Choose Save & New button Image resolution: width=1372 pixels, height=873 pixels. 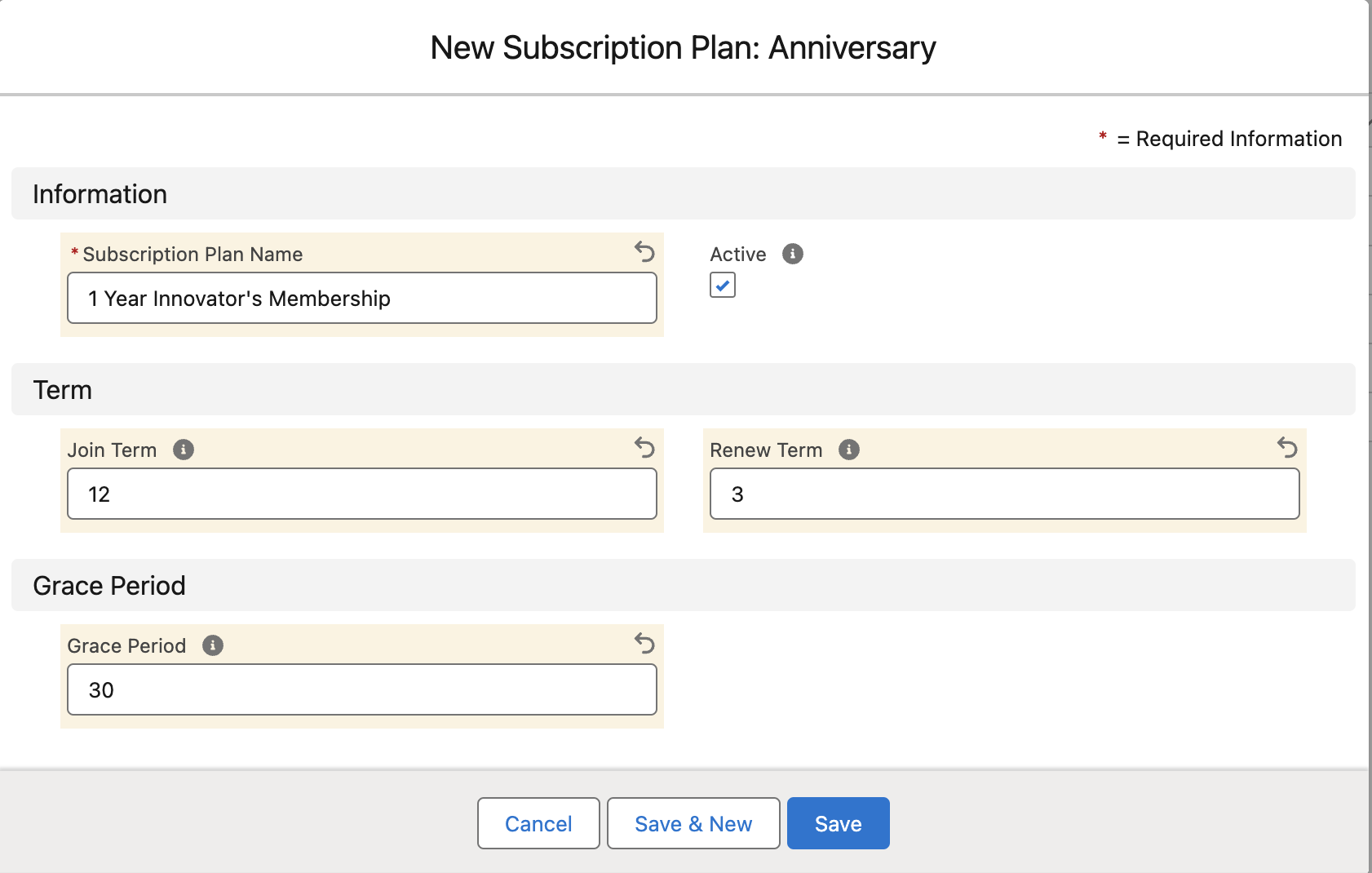(693, 823)
